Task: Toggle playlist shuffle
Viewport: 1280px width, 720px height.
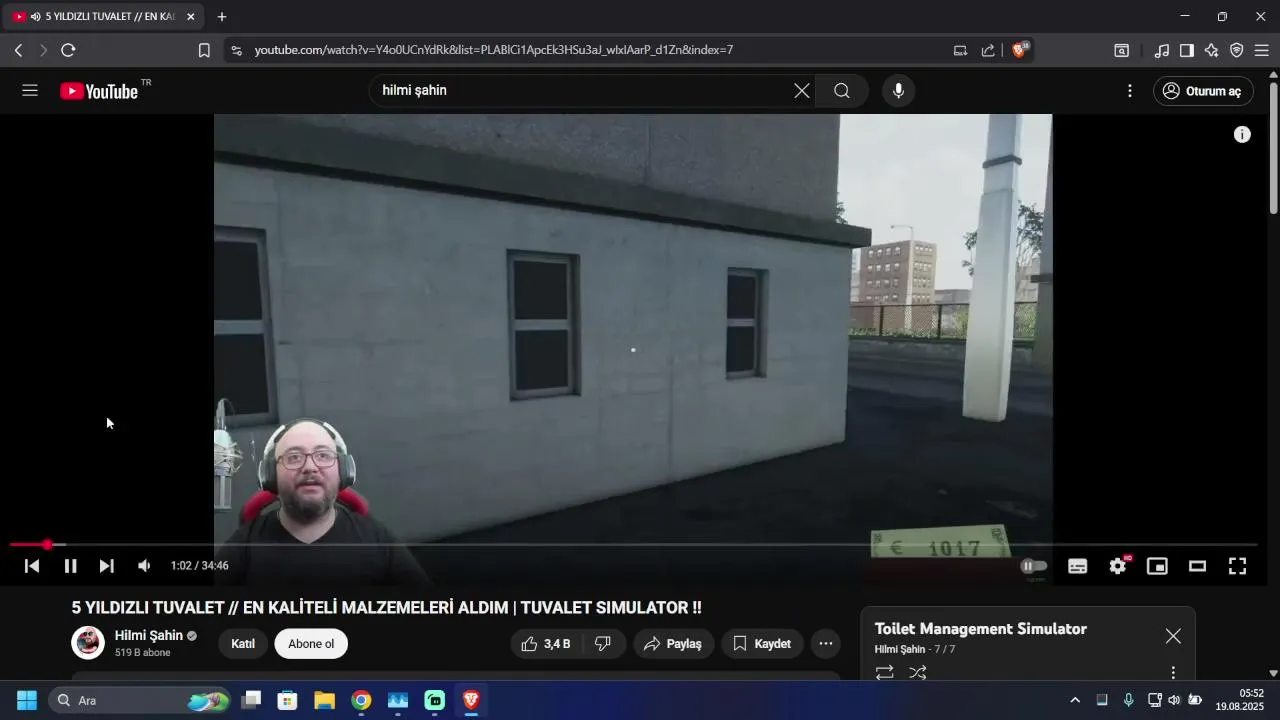Action: [917, 673]
